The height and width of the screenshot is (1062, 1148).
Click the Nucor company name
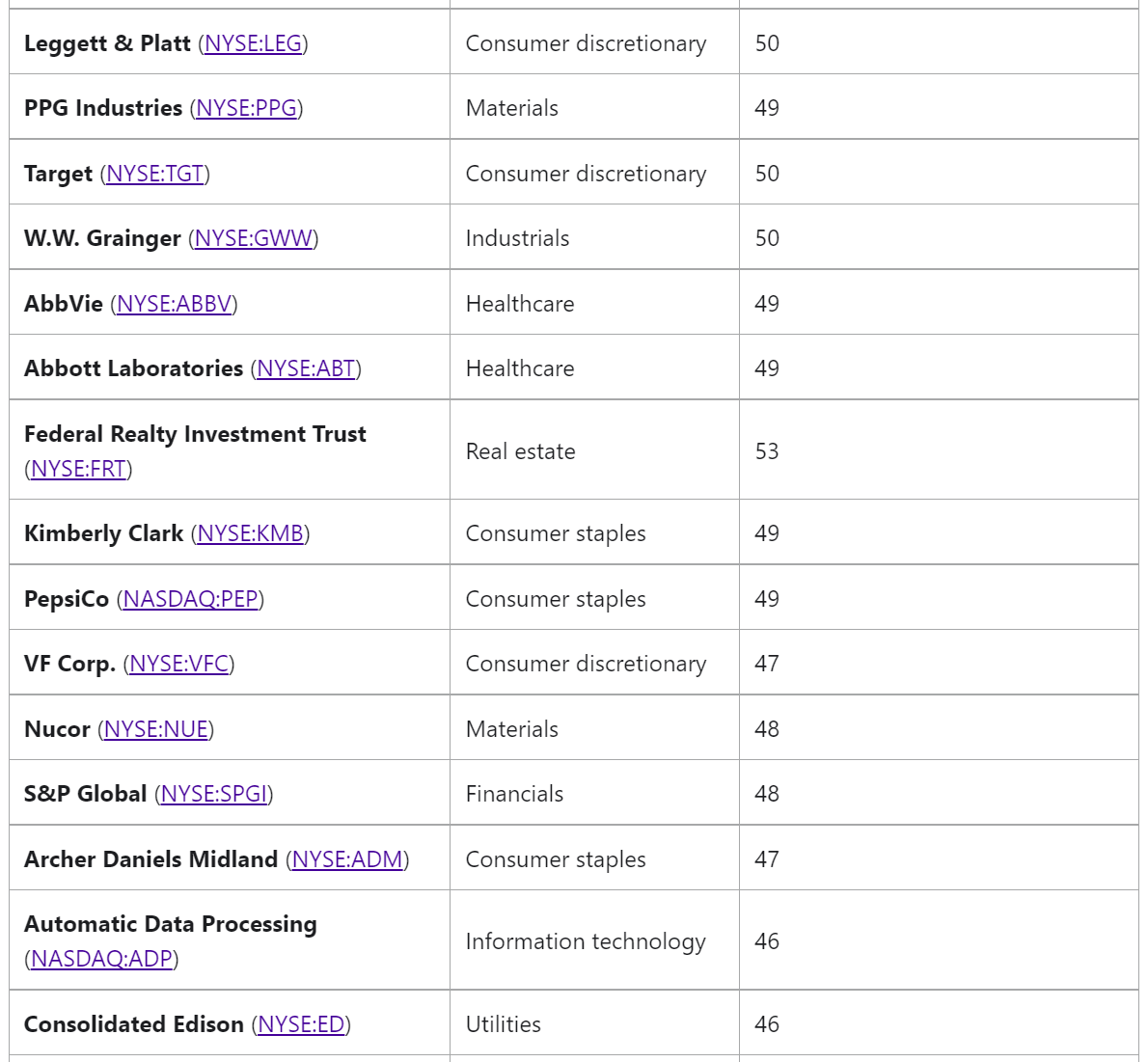coord(57,730)
